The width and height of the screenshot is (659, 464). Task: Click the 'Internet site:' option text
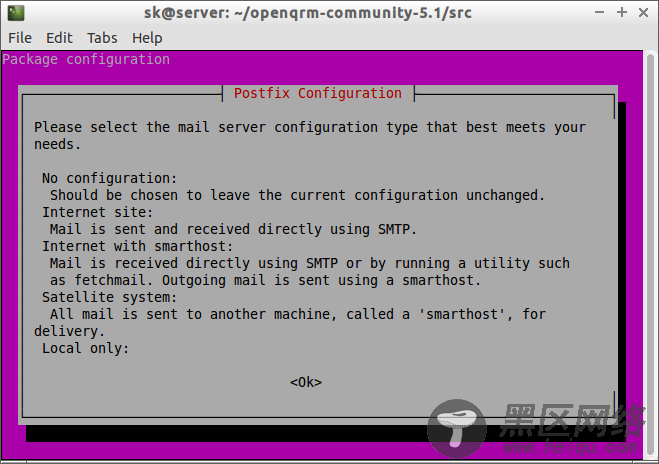[97, 212]
